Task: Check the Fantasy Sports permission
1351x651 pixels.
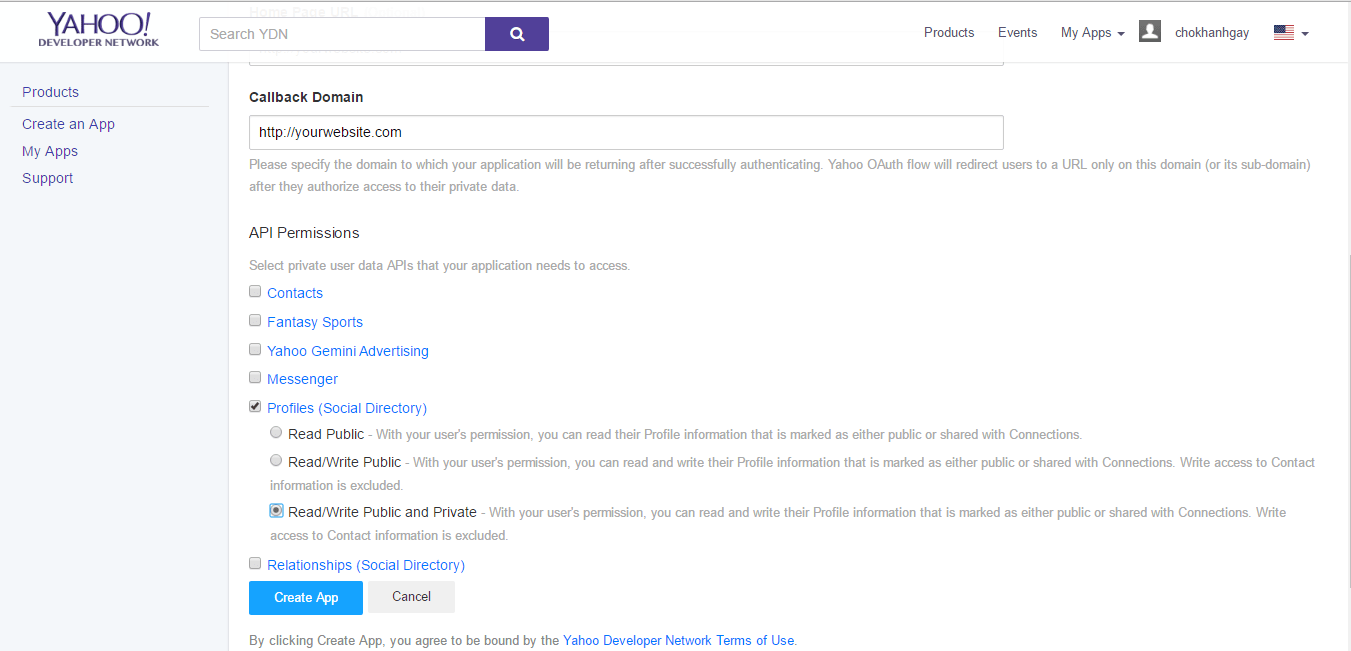Action: (x=255, y=319)
